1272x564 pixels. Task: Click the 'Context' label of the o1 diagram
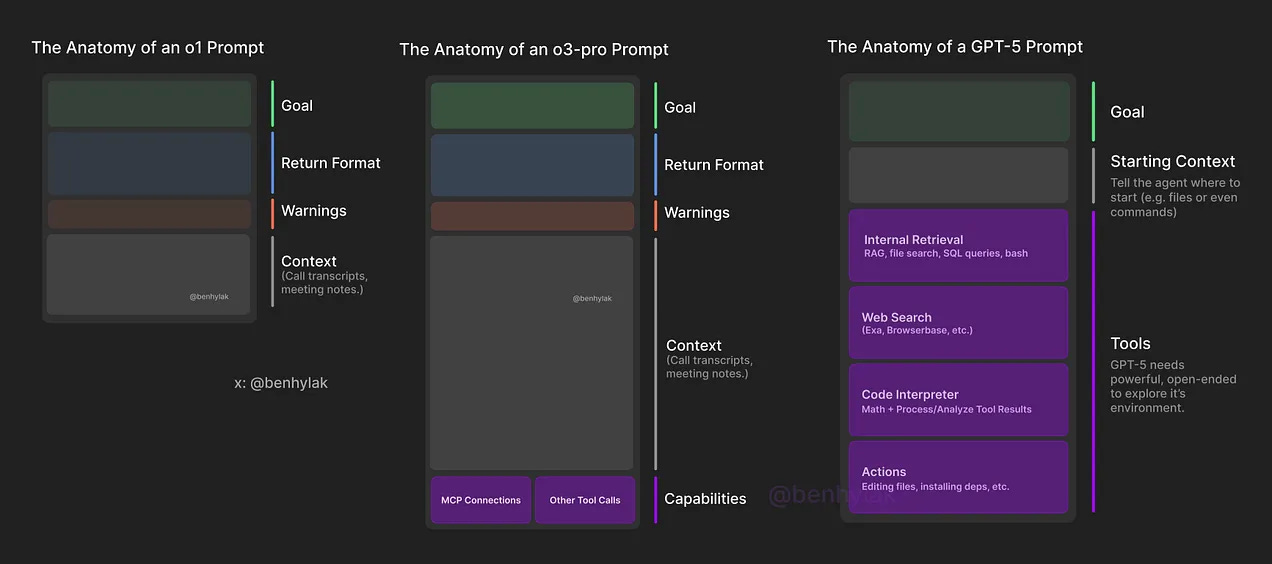click(309, 261)
